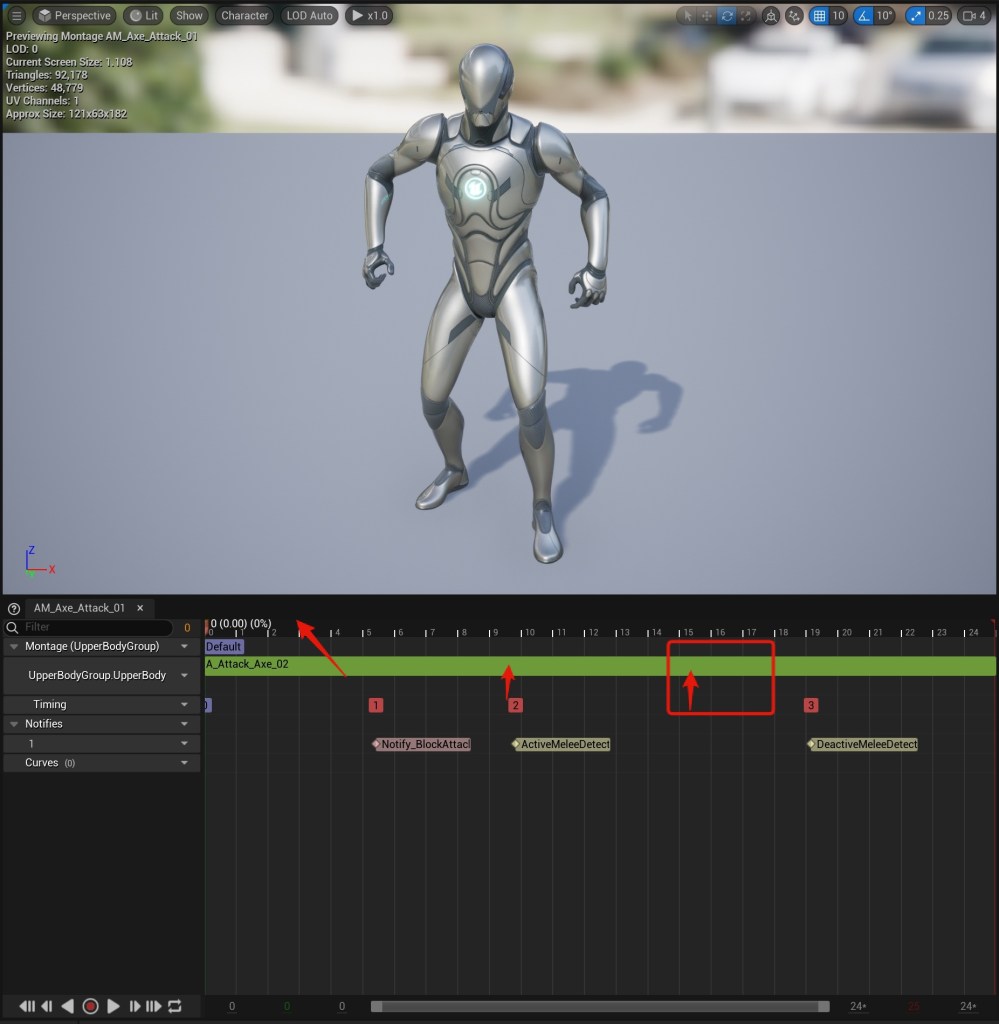Viewport: 999px width, 1024px height.
Task: Jump to the first frame of animation
Action: click(x=27, y=1006)
